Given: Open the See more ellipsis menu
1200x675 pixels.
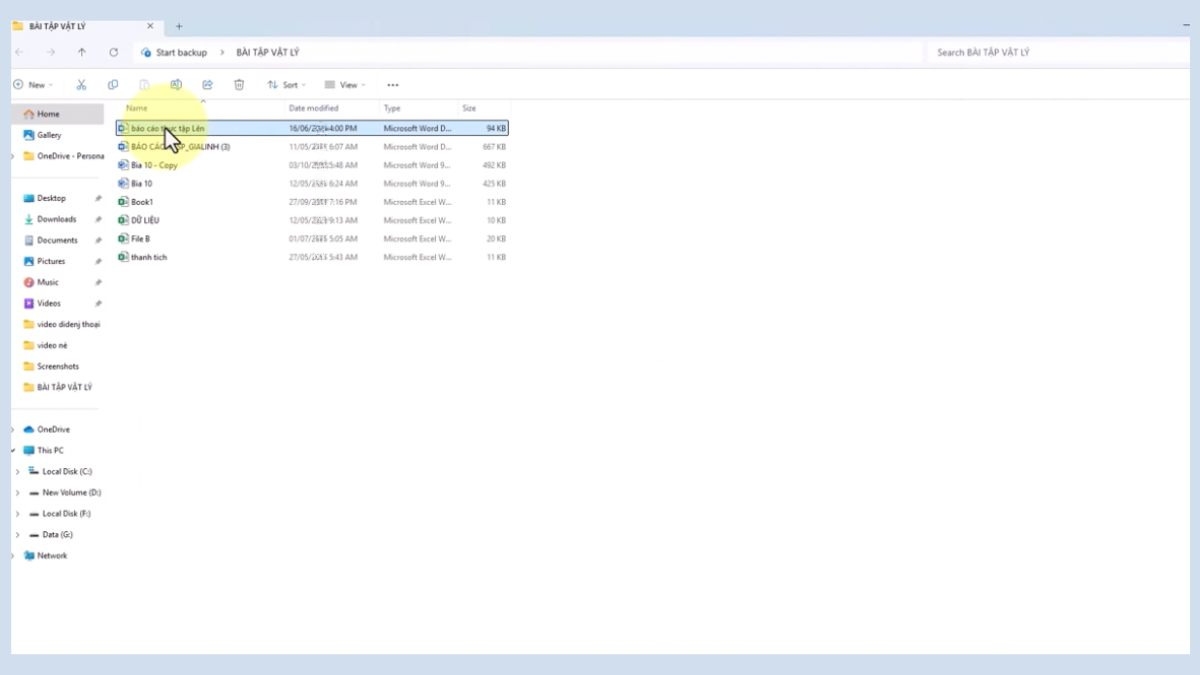Looking at the screenshot, I should [x=393, y=85].
